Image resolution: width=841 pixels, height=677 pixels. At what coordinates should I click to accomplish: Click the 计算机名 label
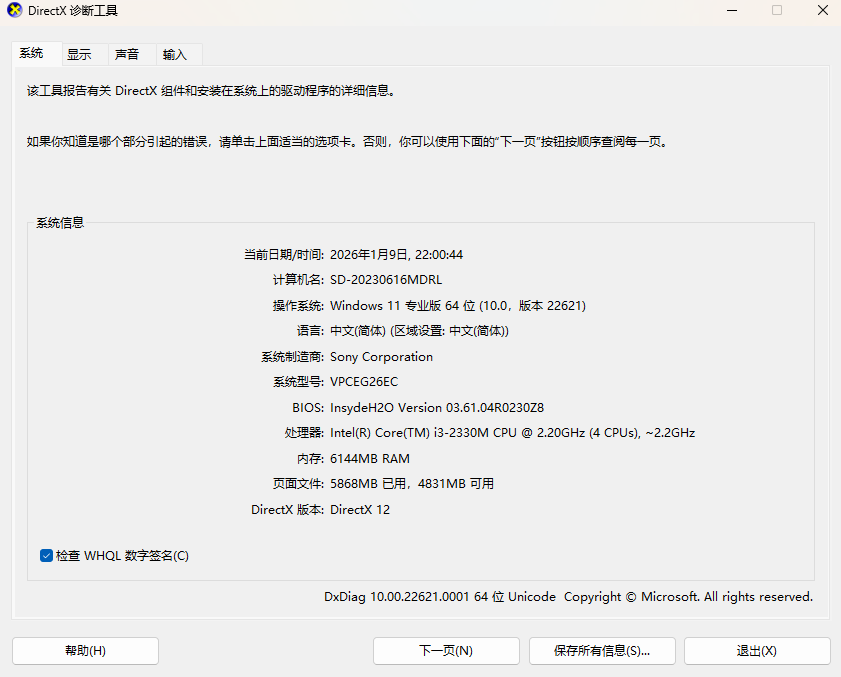pyautogui.click(x=298, y=280)
